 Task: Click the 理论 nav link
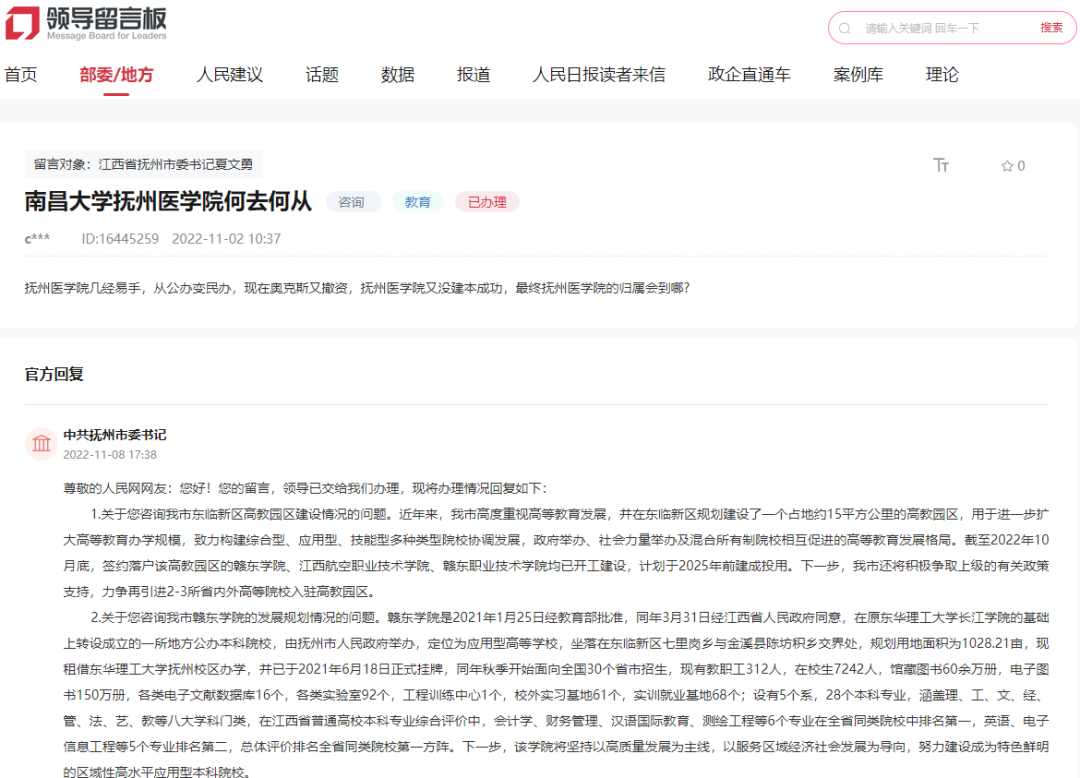pos(942,75)
